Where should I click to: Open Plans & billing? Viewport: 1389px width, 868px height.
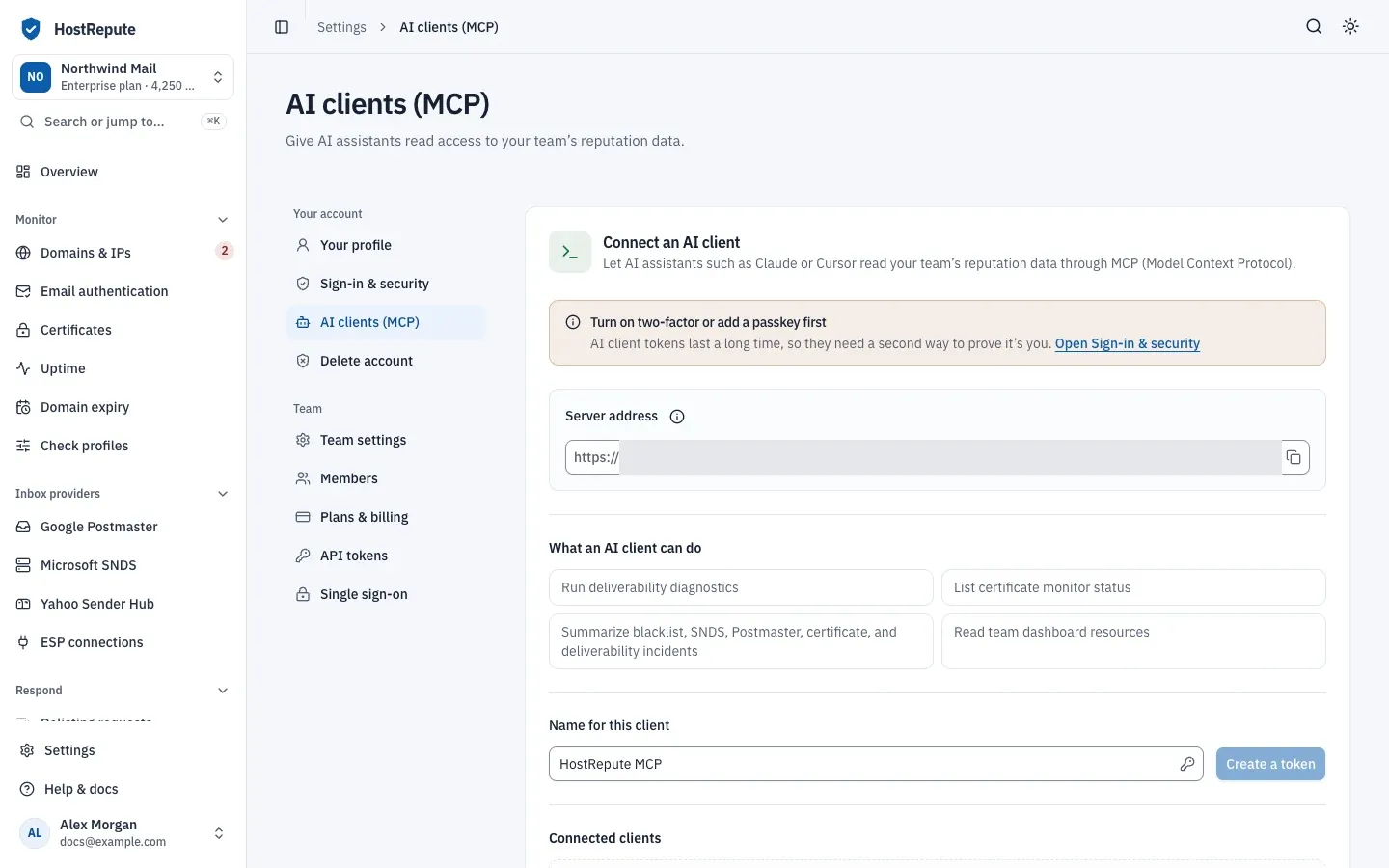(x=386, y=517)
